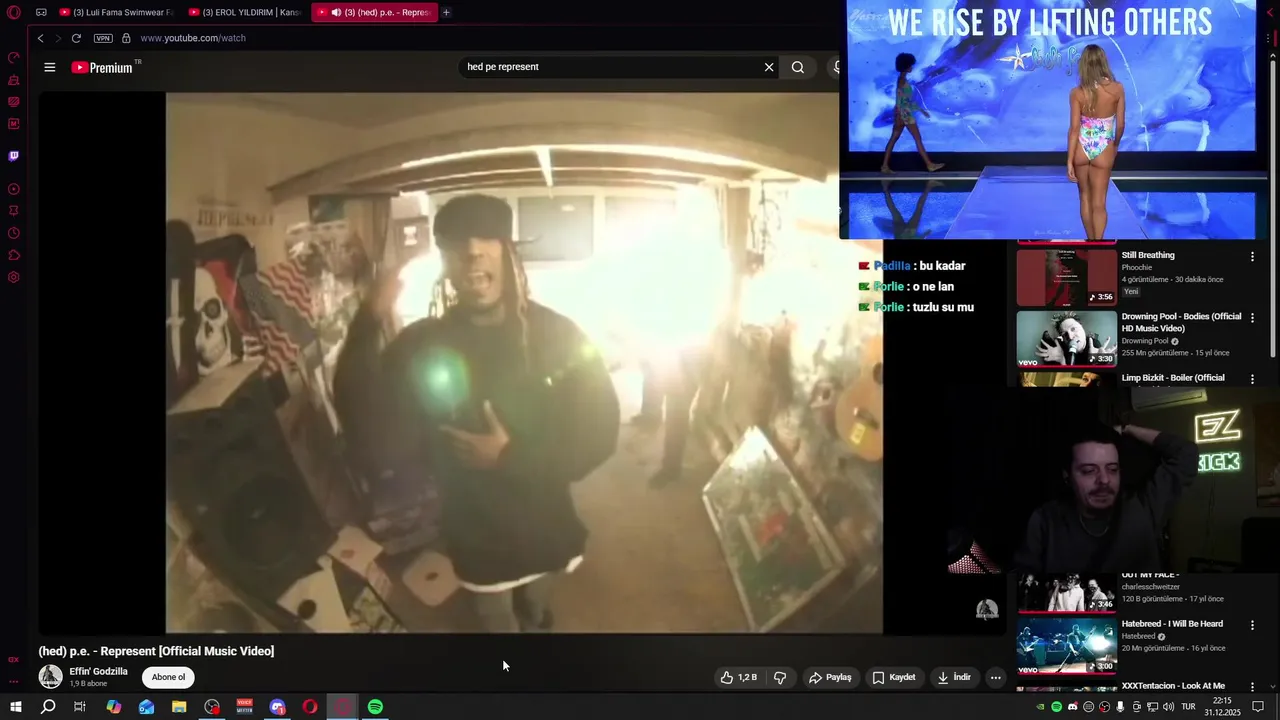Screen dimensions: 1280x720
Task: Download video with İndir button
Action: point(954,677)
